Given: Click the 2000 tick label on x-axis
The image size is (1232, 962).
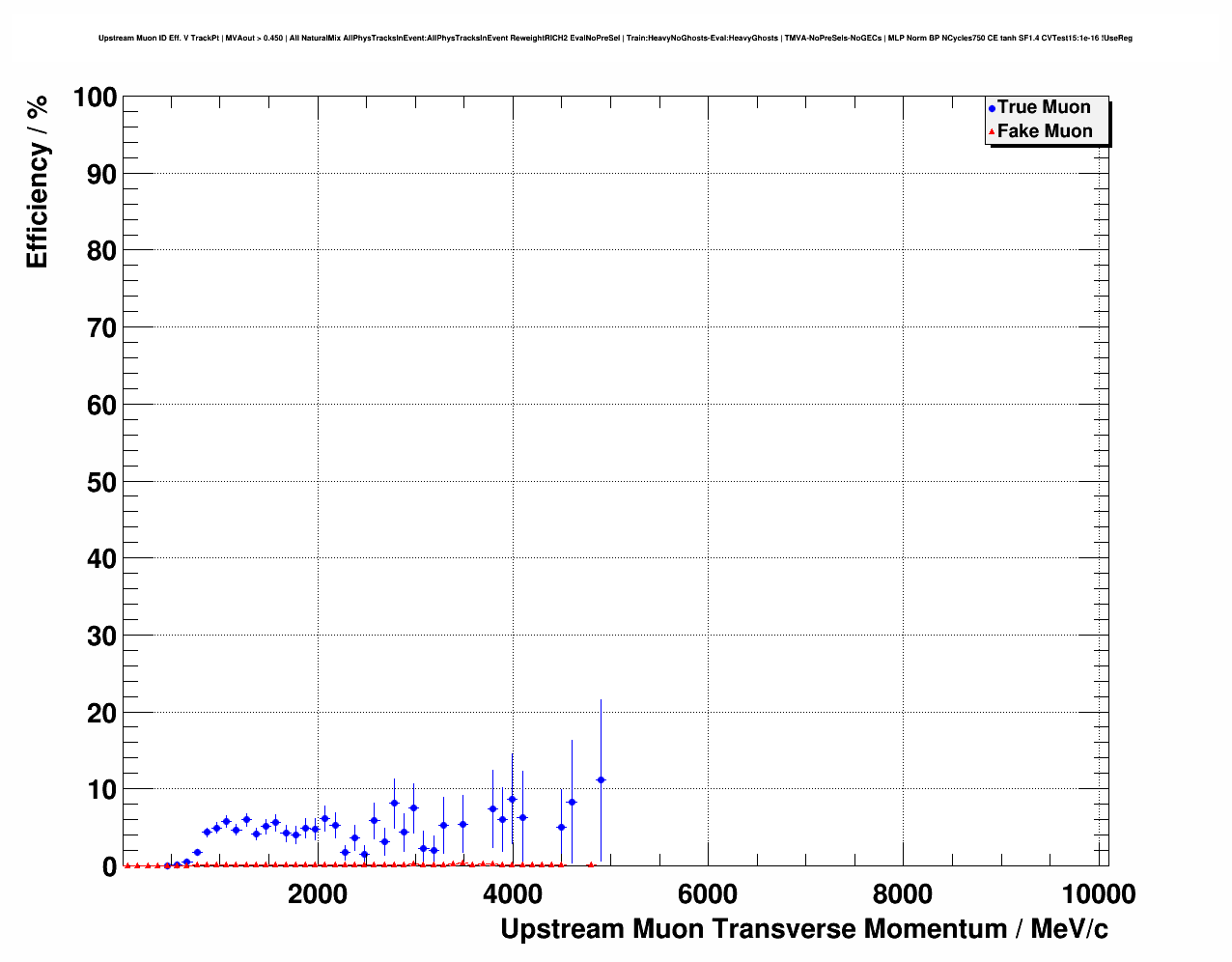Looking at the screenshot, I should point(318,894).
